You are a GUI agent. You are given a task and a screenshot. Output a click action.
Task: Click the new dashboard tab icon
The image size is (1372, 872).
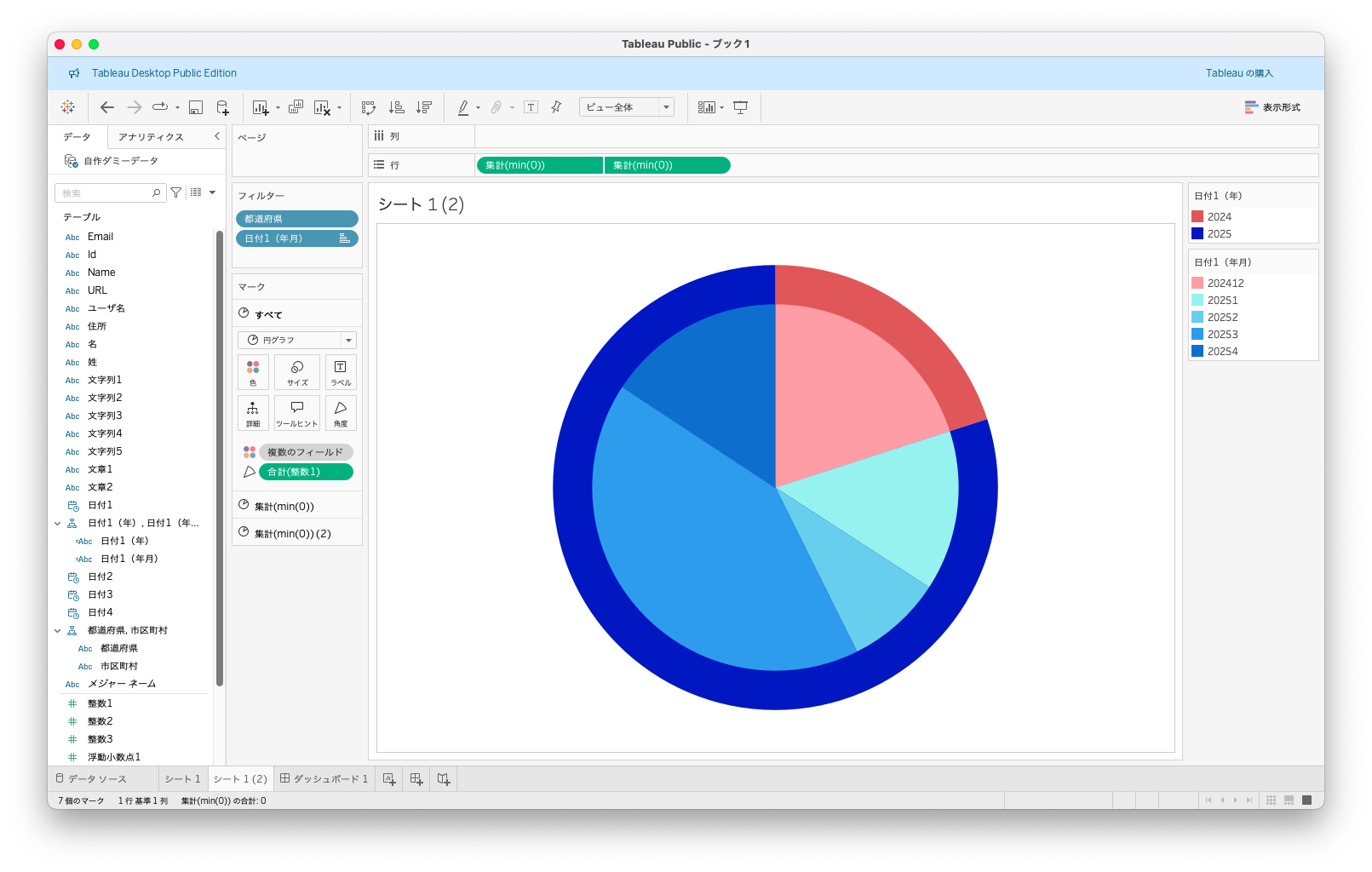[416, 779]
